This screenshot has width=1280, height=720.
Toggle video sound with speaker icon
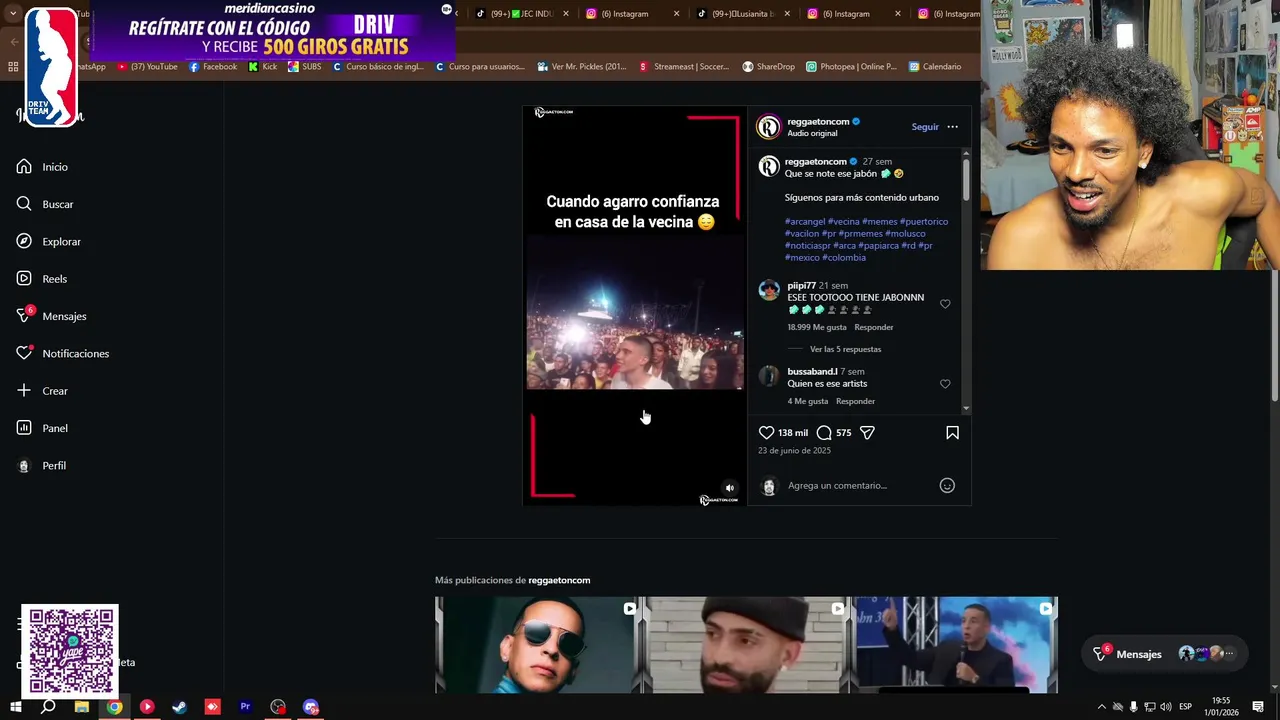pos(729,488)
